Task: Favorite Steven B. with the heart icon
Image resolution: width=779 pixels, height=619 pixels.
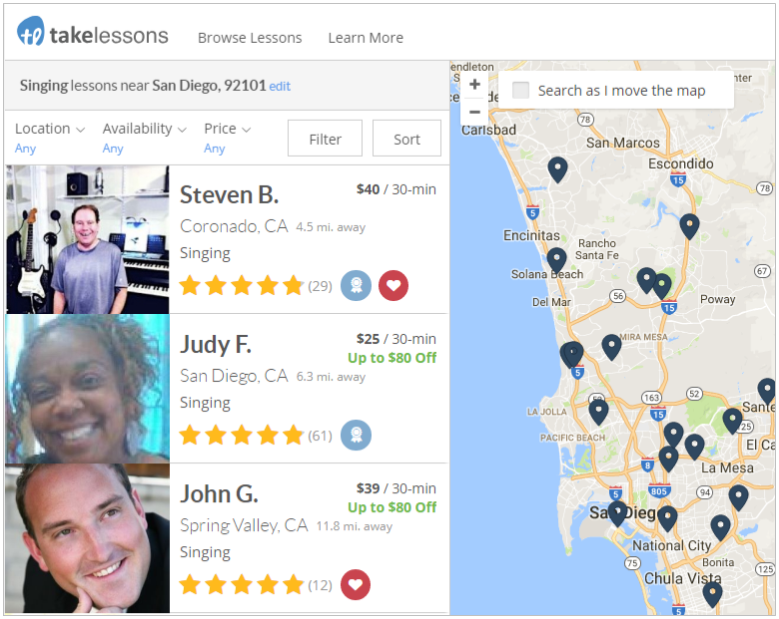Action: tap(393, 286)
